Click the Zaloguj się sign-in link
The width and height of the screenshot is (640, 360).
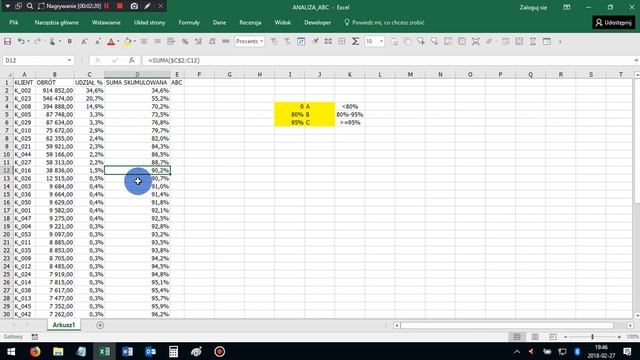(x=533, y=7)
